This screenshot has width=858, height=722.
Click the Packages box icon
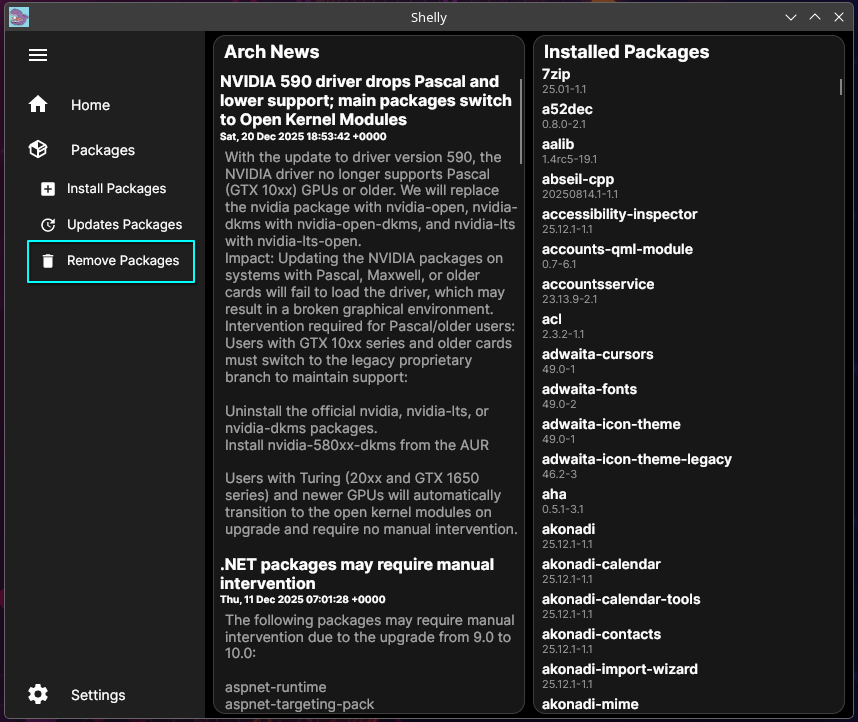point(38,150)
